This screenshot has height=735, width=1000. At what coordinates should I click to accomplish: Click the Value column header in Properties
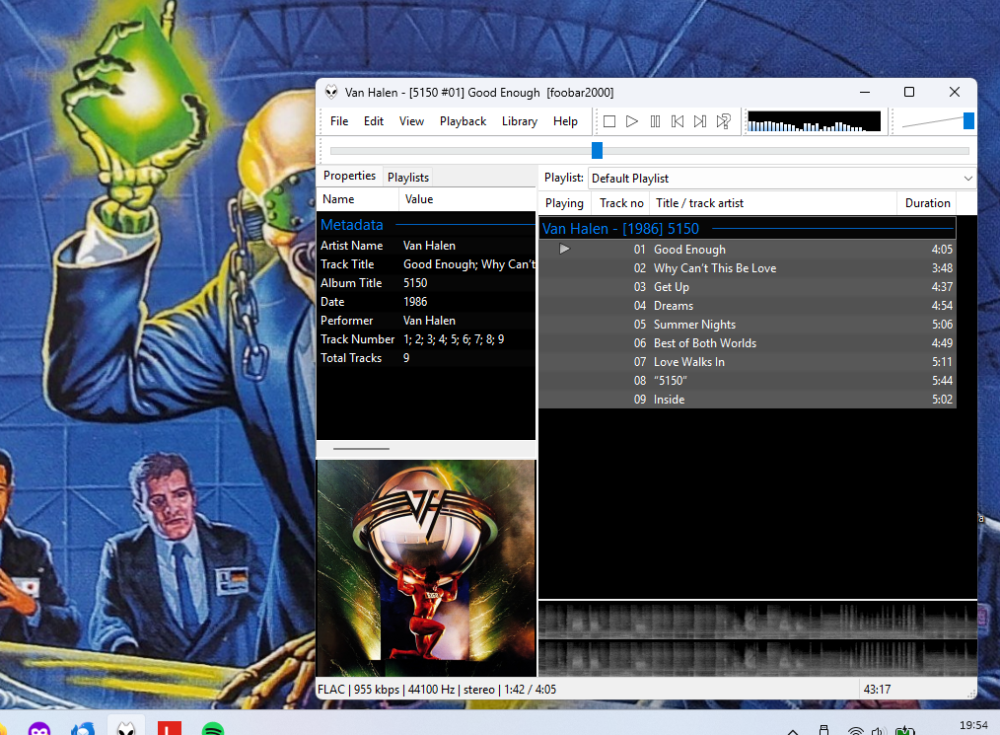467,199
